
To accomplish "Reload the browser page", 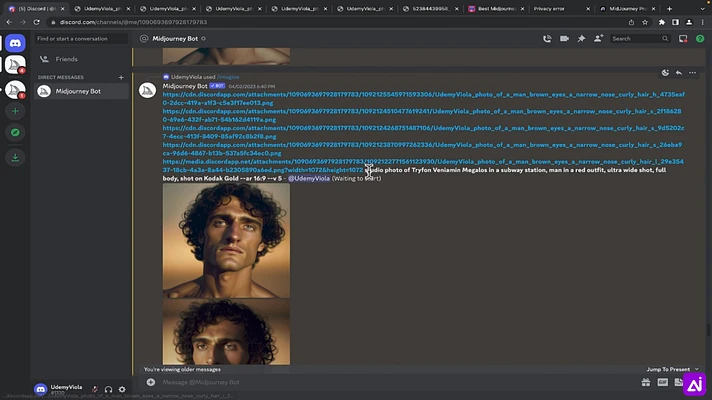I will (36, 22).
